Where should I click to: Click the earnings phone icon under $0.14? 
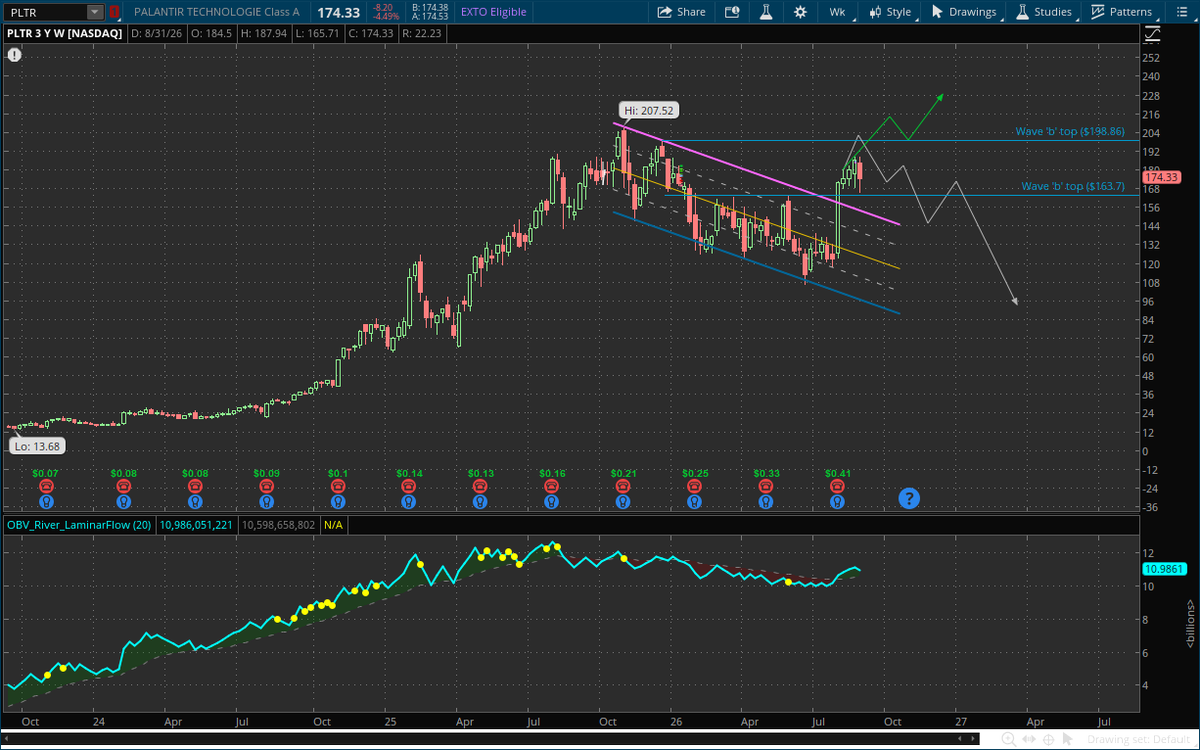[x=408, y=485]
